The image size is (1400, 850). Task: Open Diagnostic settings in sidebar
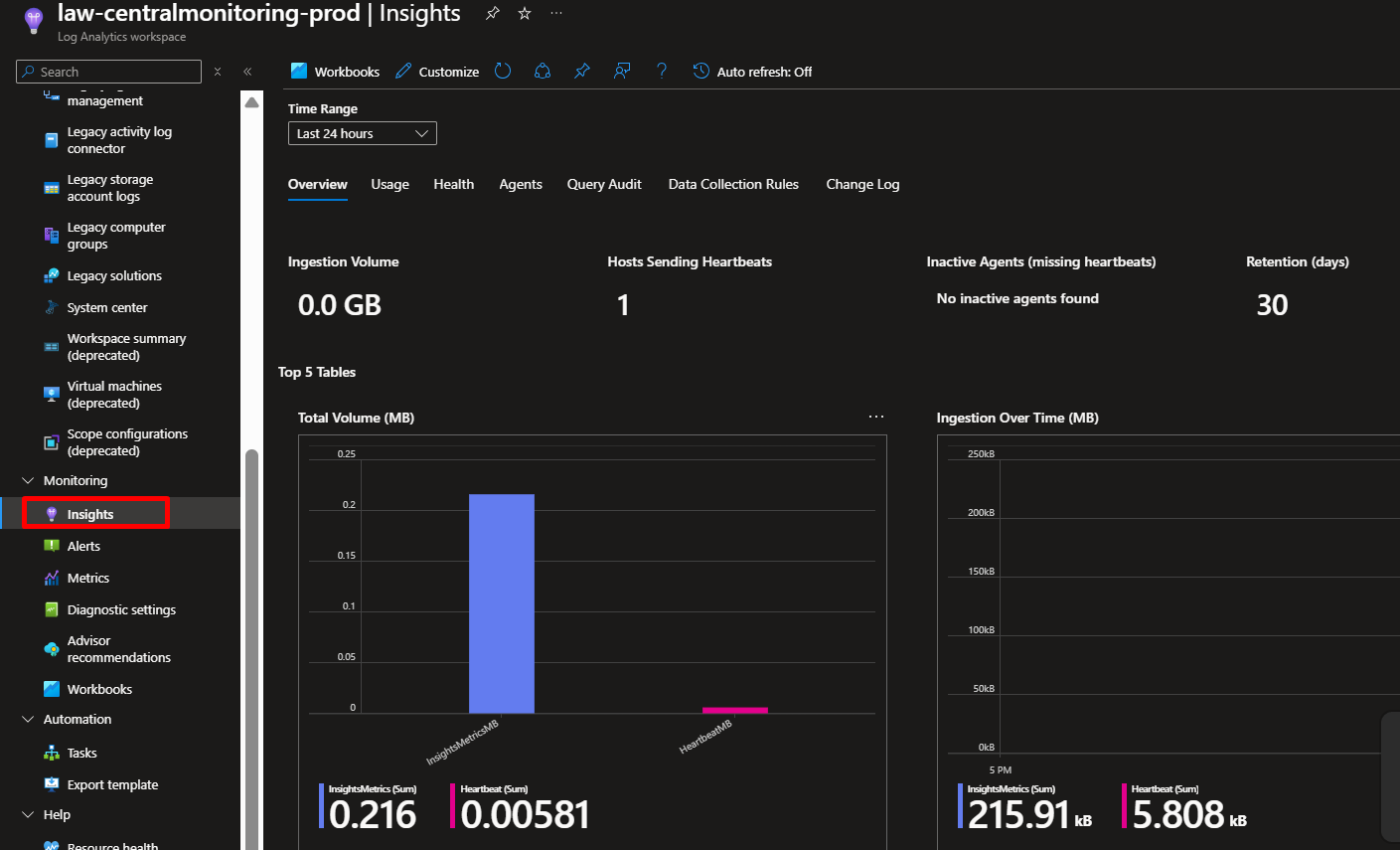121,610
